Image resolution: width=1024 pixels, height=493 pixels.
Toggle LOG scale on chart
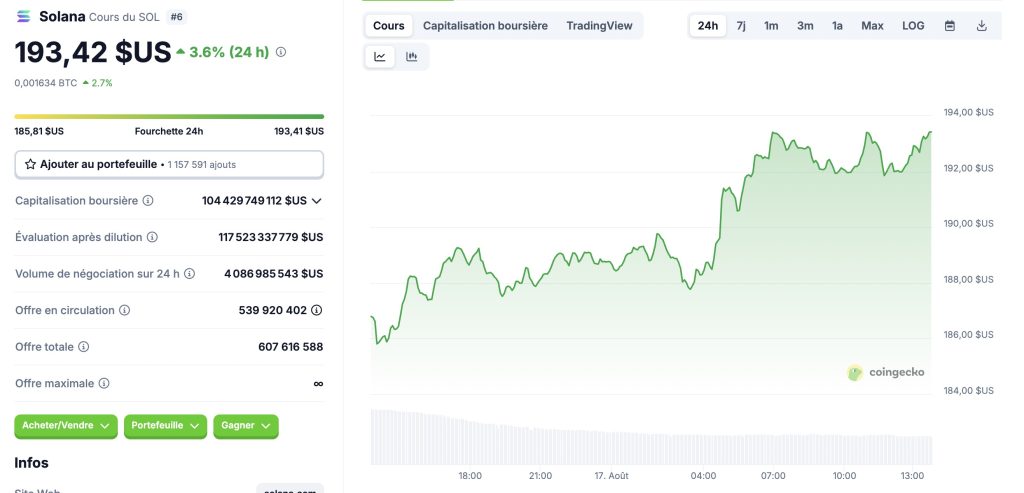point(913,26)
